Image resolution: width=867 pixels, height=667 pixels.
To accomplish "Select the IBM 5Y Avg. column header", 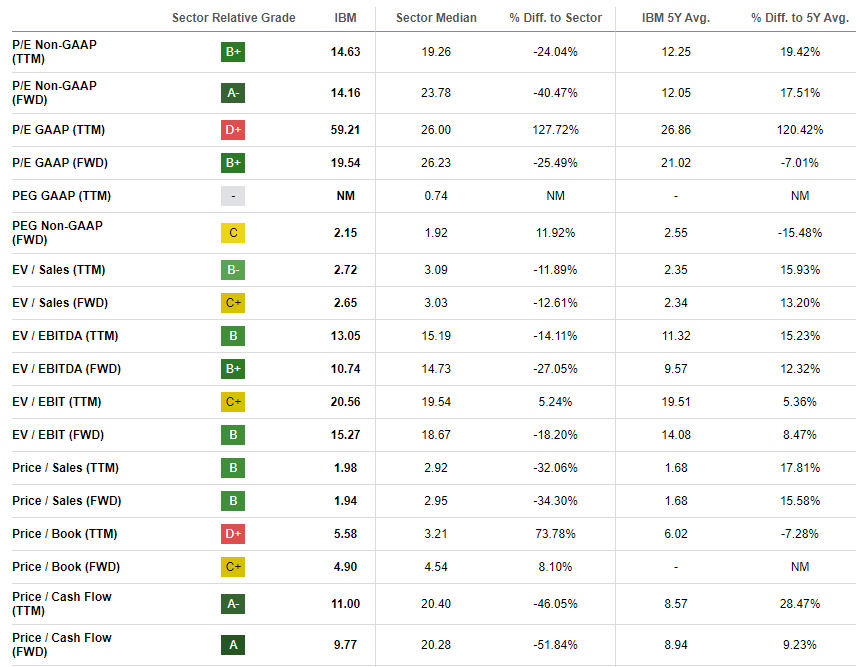I will coord(676,18).
